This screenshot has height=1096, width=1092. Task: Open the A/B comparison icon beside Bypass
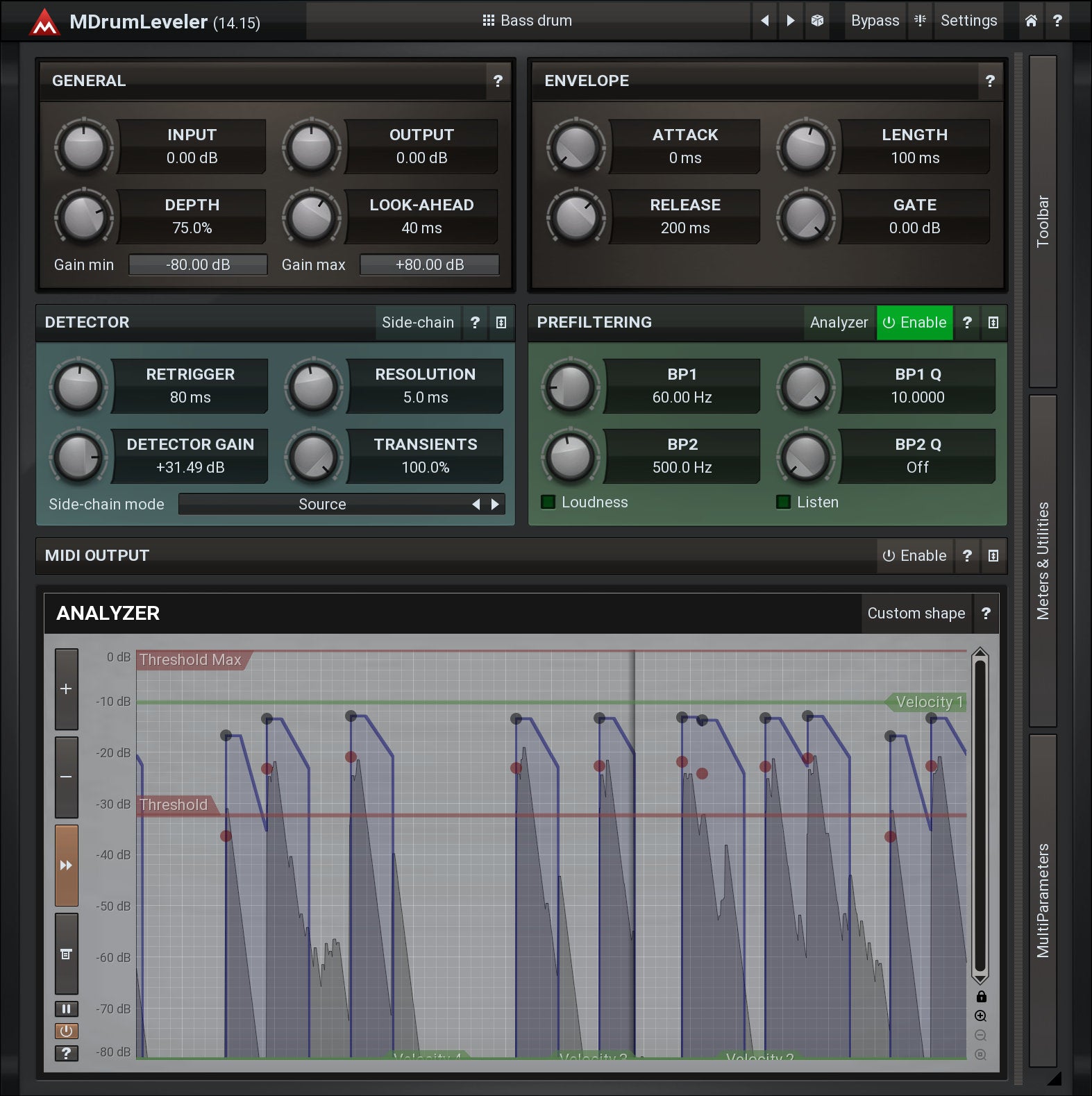pyautogui.click(x=920, y=21)
